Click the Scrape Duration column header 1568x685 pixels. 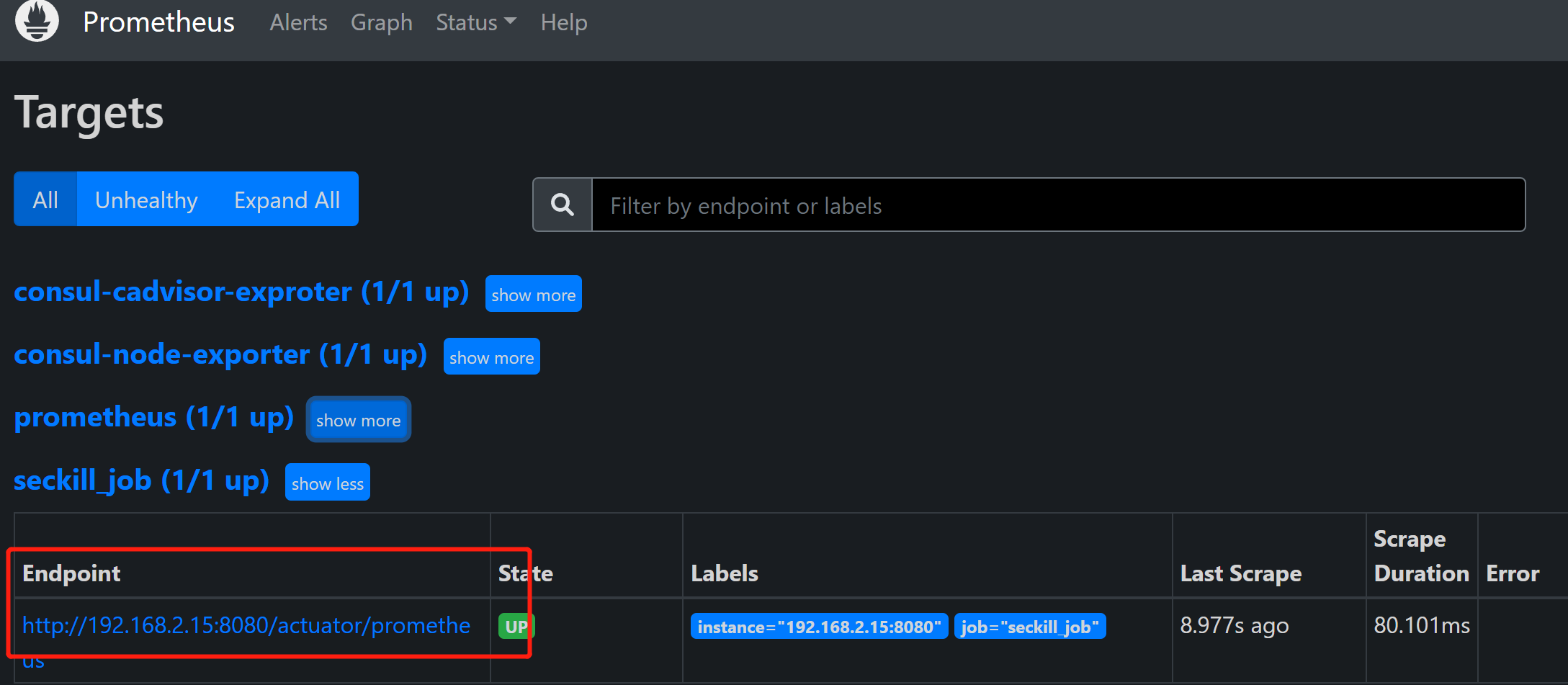tap(1421, 556)
